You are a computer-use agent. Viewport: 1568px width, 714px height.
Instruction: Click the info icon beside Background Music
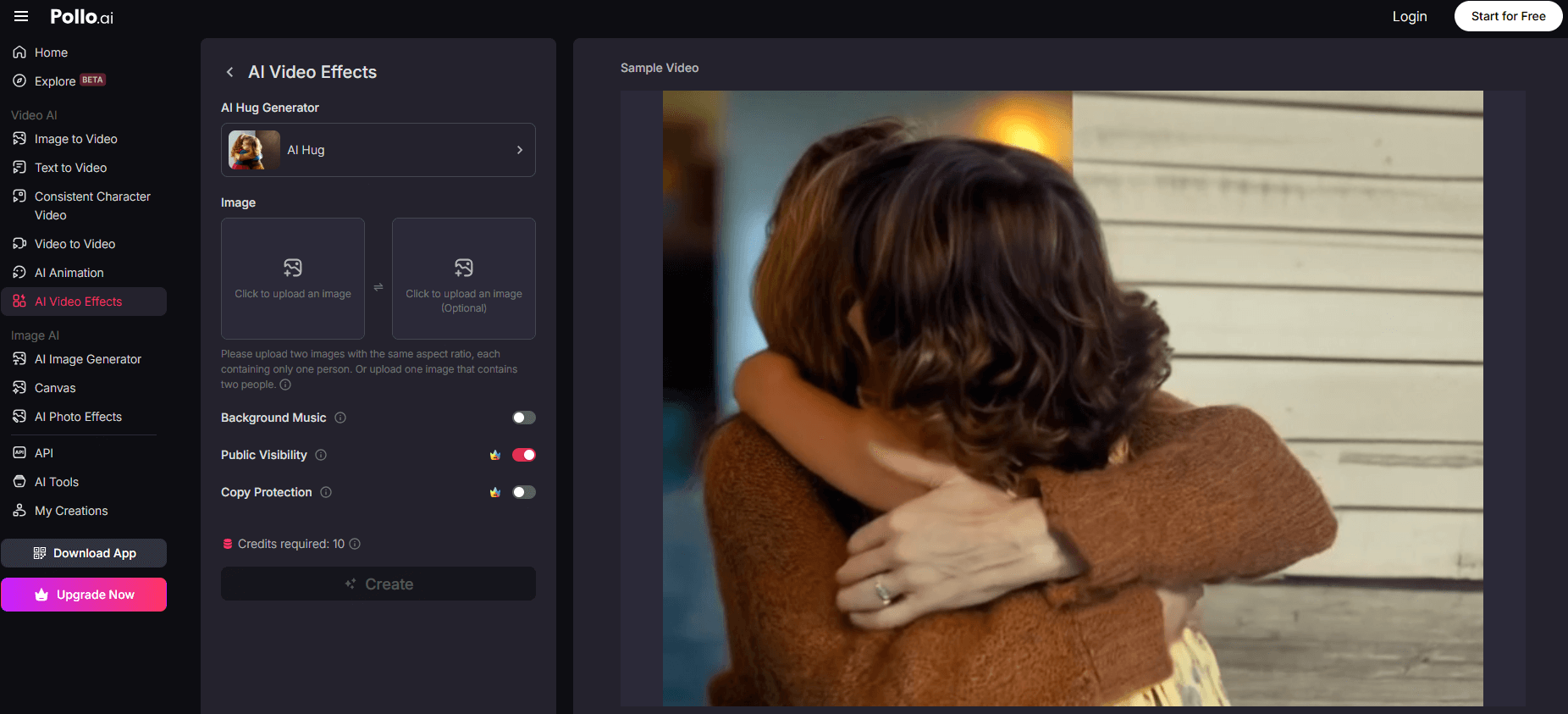point(340,418)
